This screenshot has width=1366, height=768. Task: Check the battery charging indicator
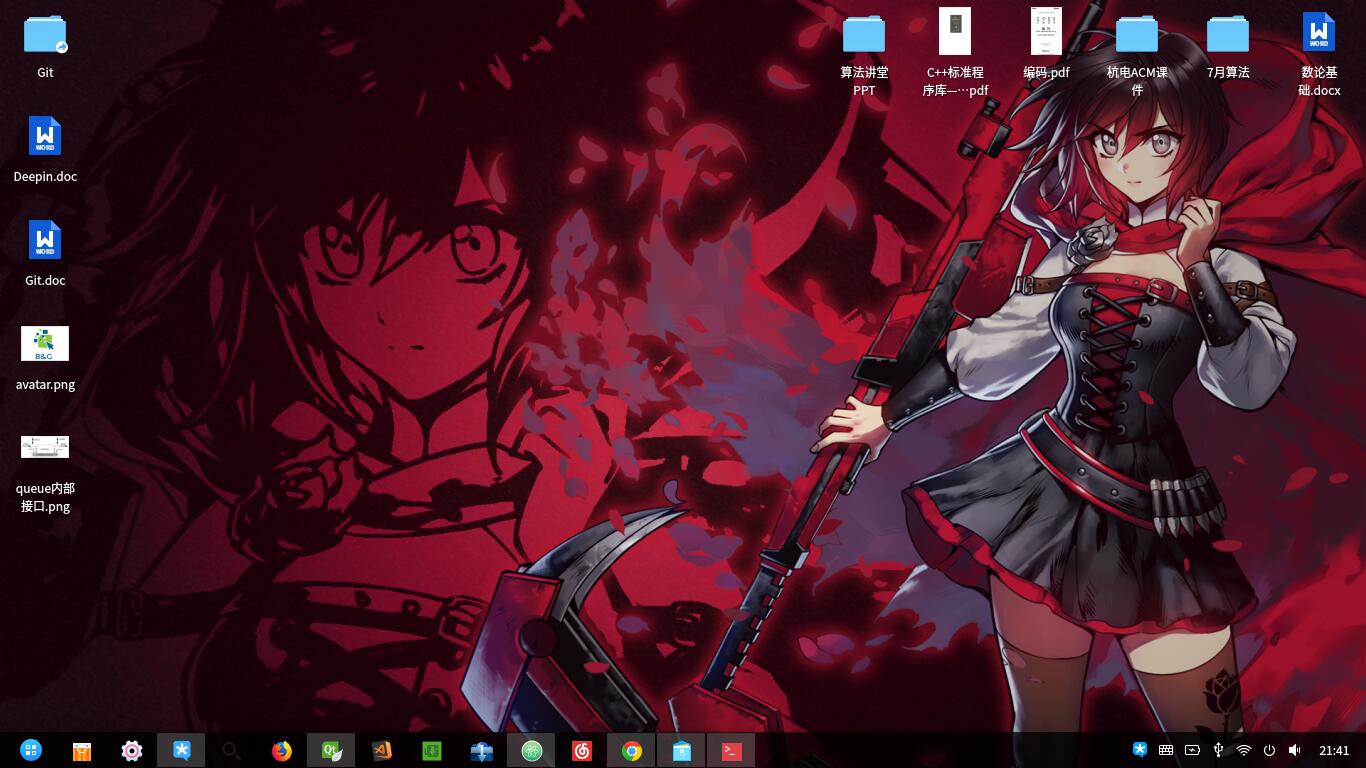click(1192, 750)
